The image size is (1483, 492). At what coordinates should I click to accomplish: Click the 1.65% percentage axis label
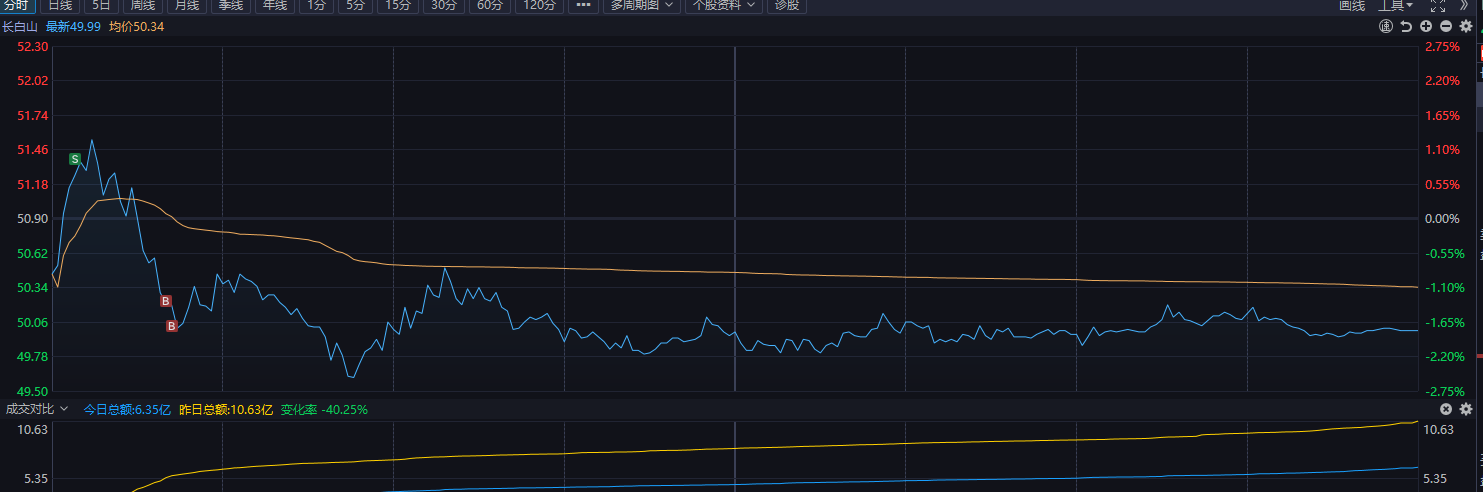(1442, 116)
